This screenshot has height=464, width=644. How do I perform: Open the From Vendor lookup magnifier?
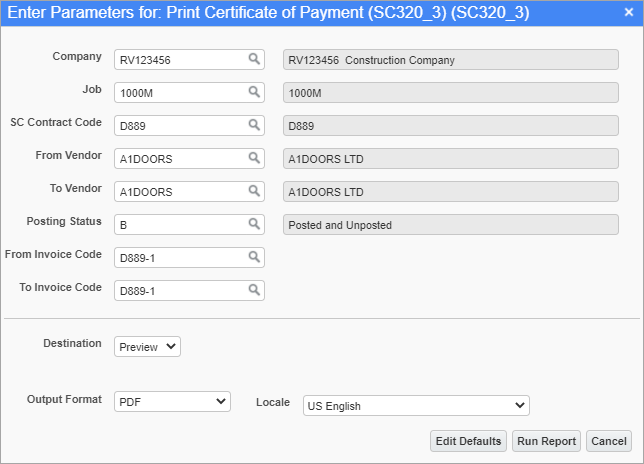click(254, 159)
